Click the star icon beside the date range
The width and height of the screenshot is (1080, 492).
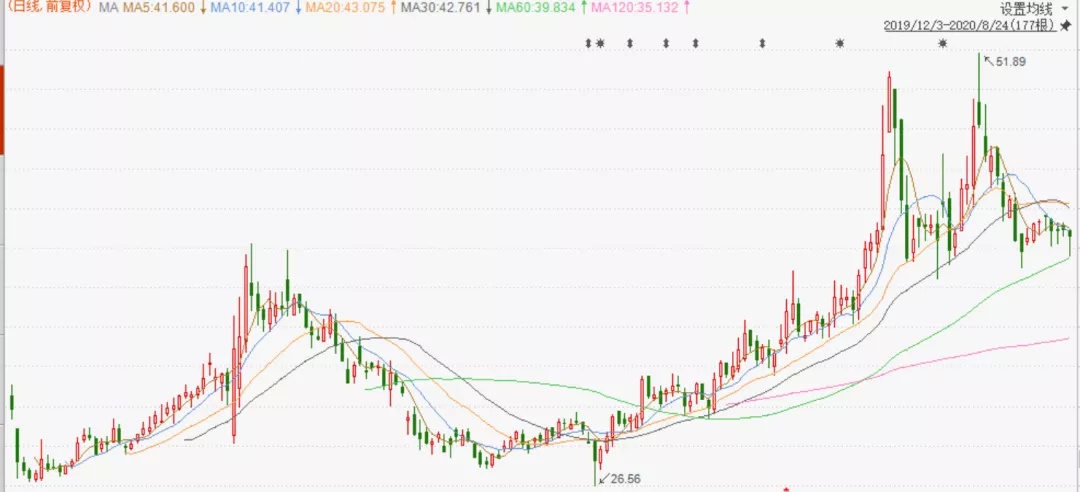click(x=1066, y=25)
